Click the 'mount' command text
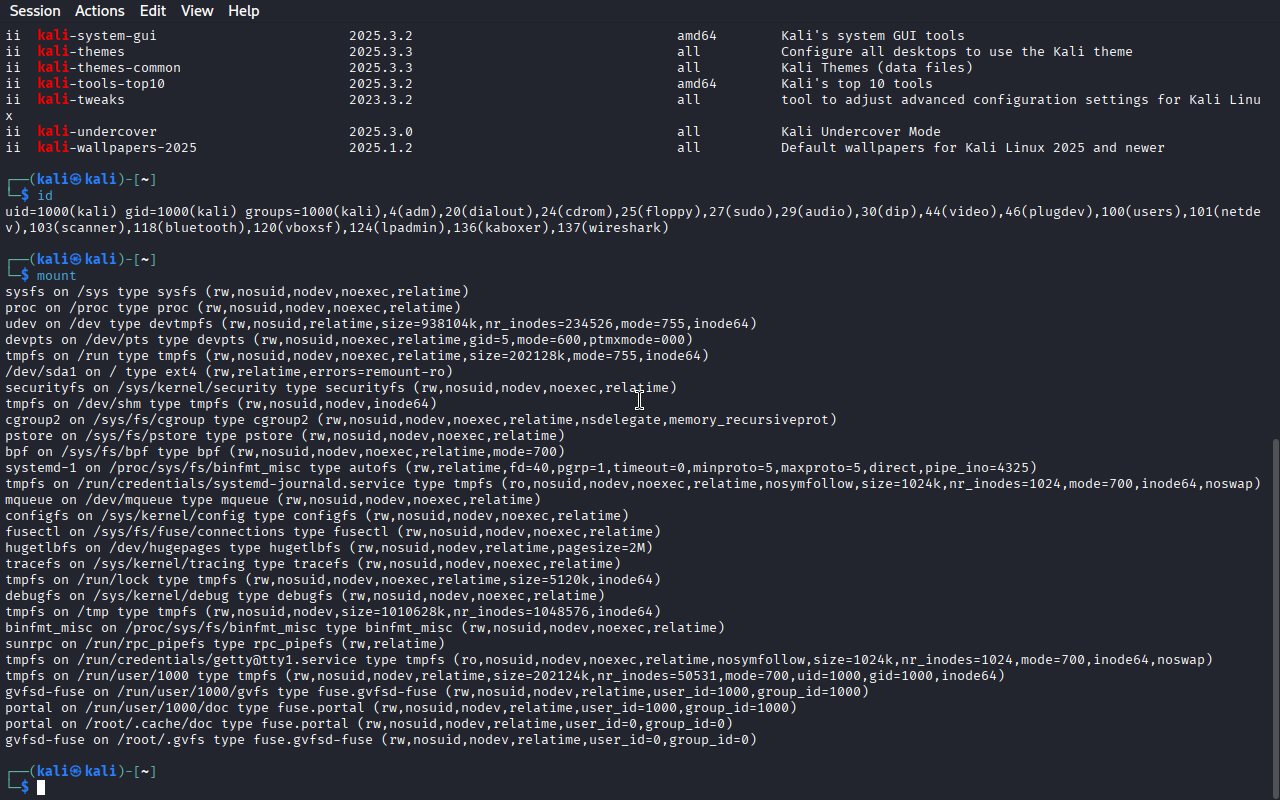 (x=57, y=276)
